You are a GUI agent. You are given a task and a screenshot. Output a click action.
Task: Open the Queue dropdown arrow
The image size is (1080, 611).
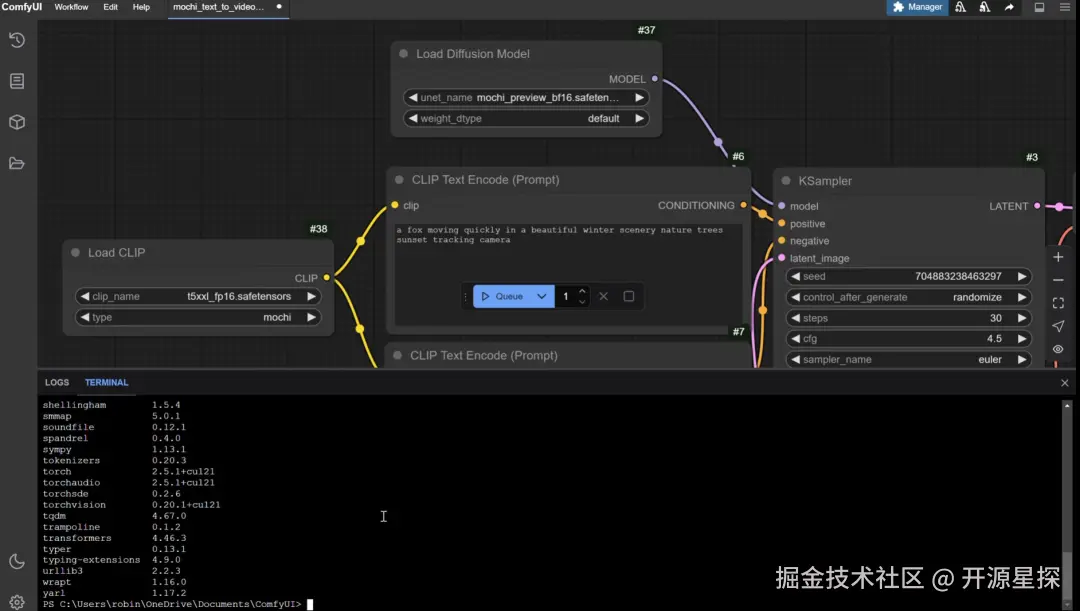[x=541, y=296]
